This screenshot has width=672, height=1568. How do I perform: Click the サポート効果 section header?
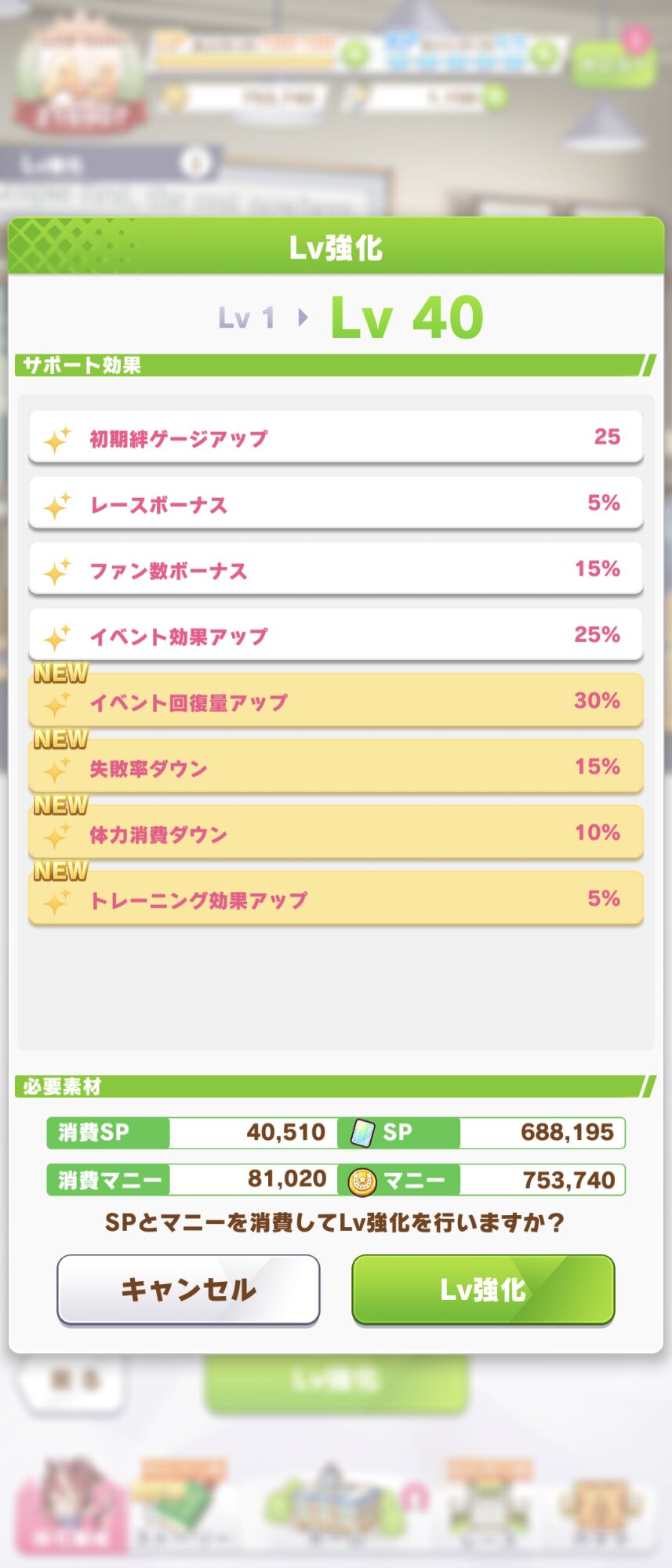pos(82,365)
